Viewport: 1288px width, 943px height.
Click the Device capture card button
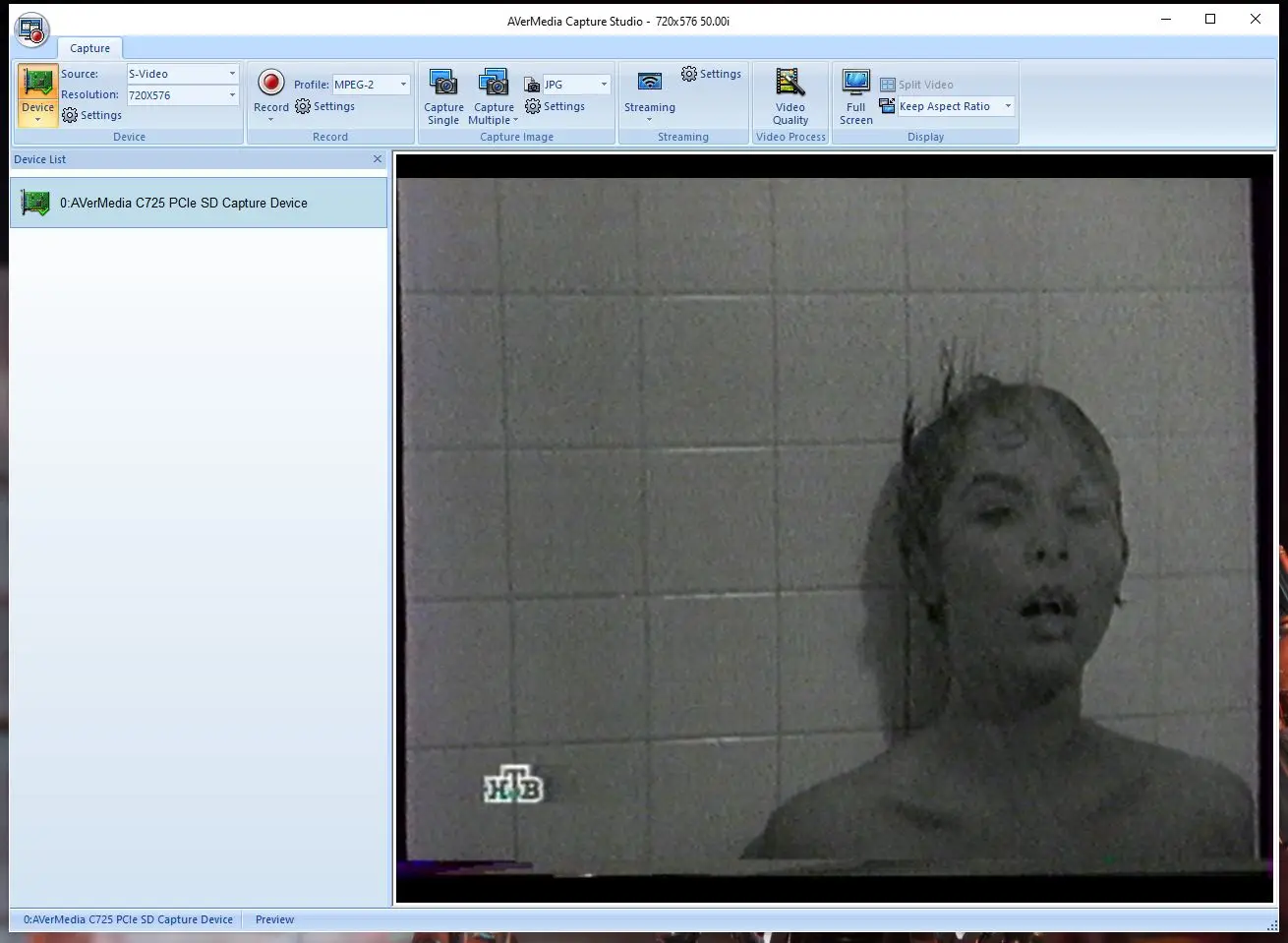click(x=38, y=95)
